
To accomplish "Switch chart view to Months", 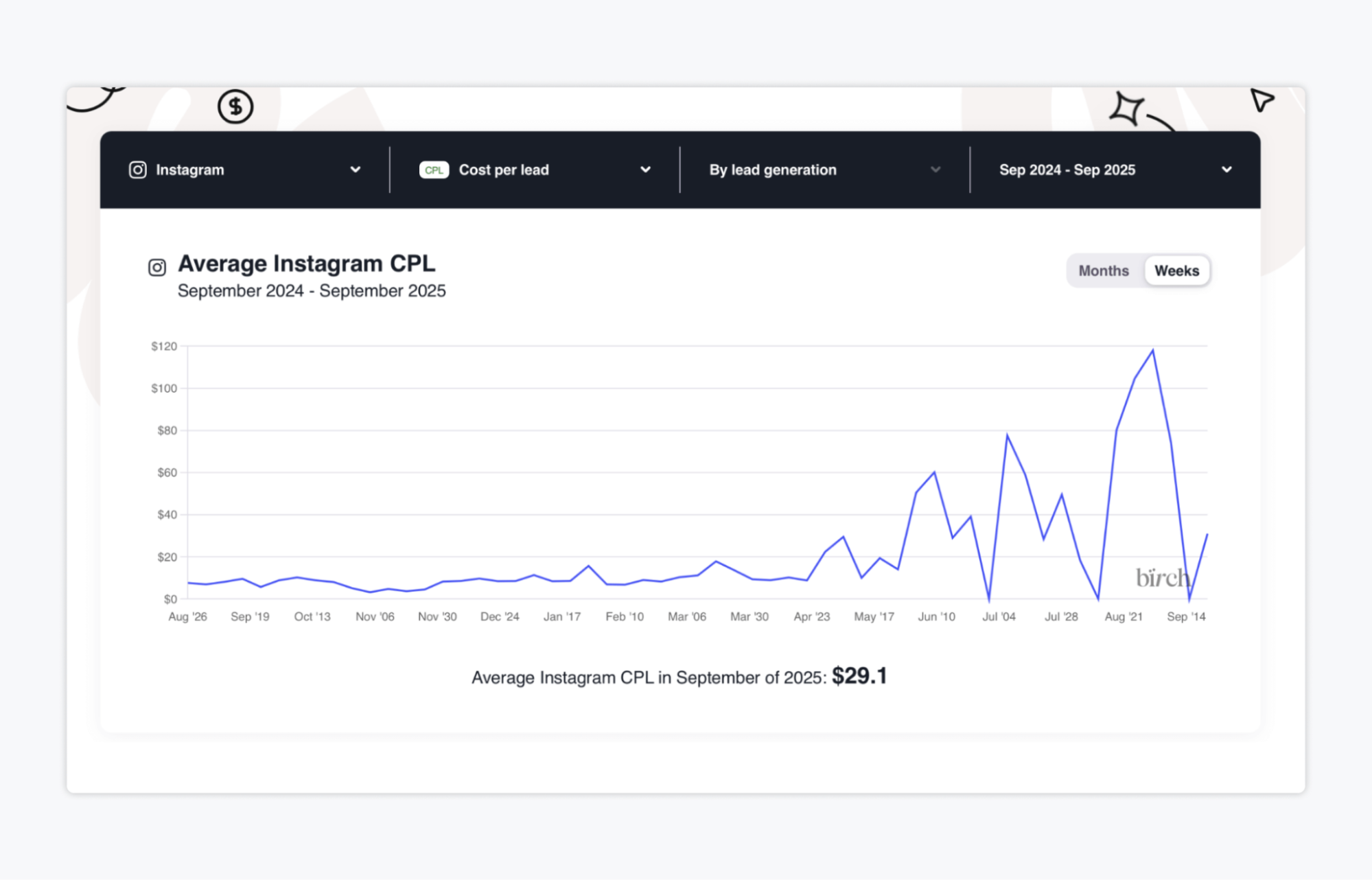I will (1103, 270).
